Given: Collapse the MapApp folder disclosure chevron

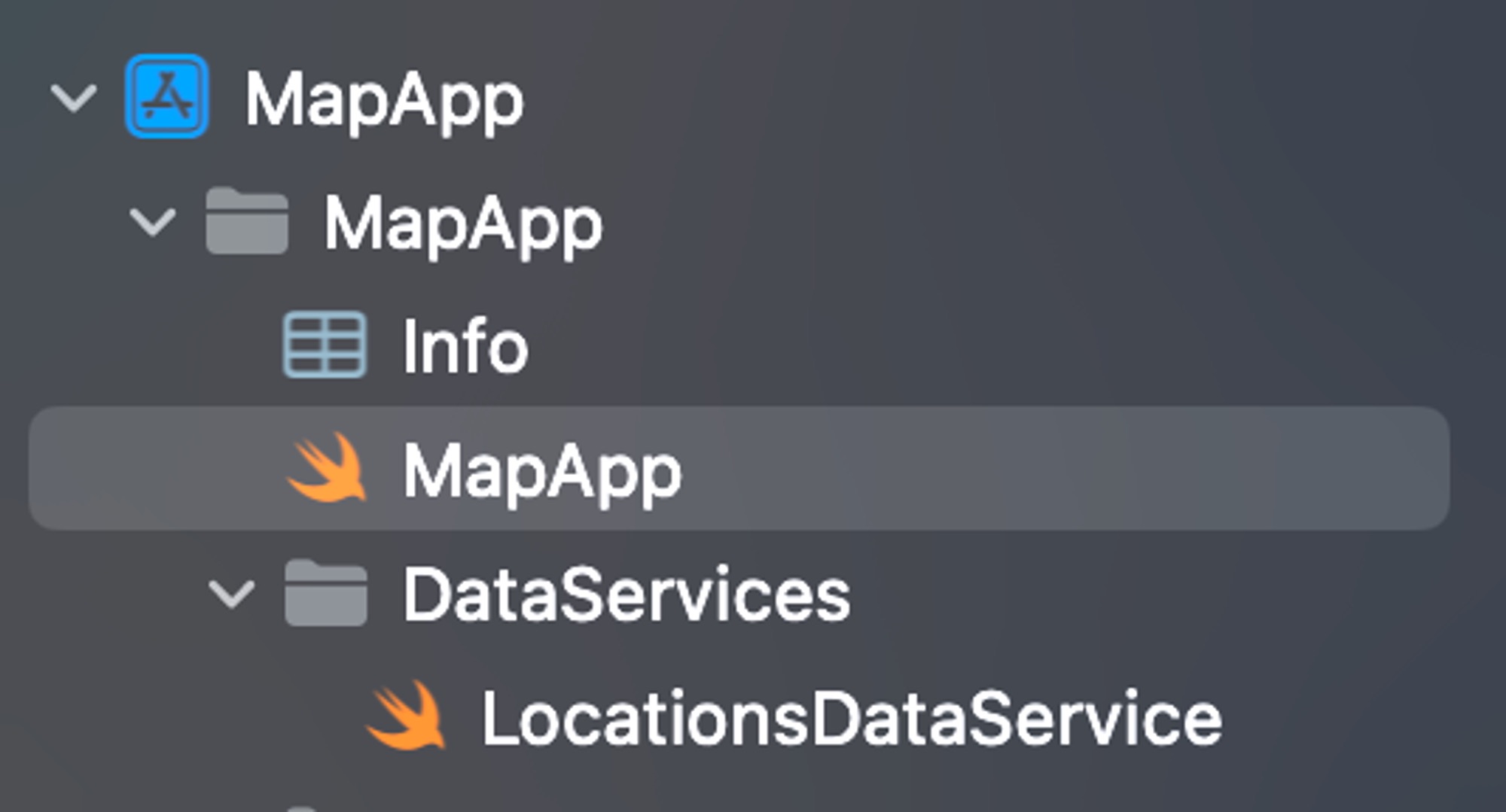Looking at the screenshot, I should 152,222.
